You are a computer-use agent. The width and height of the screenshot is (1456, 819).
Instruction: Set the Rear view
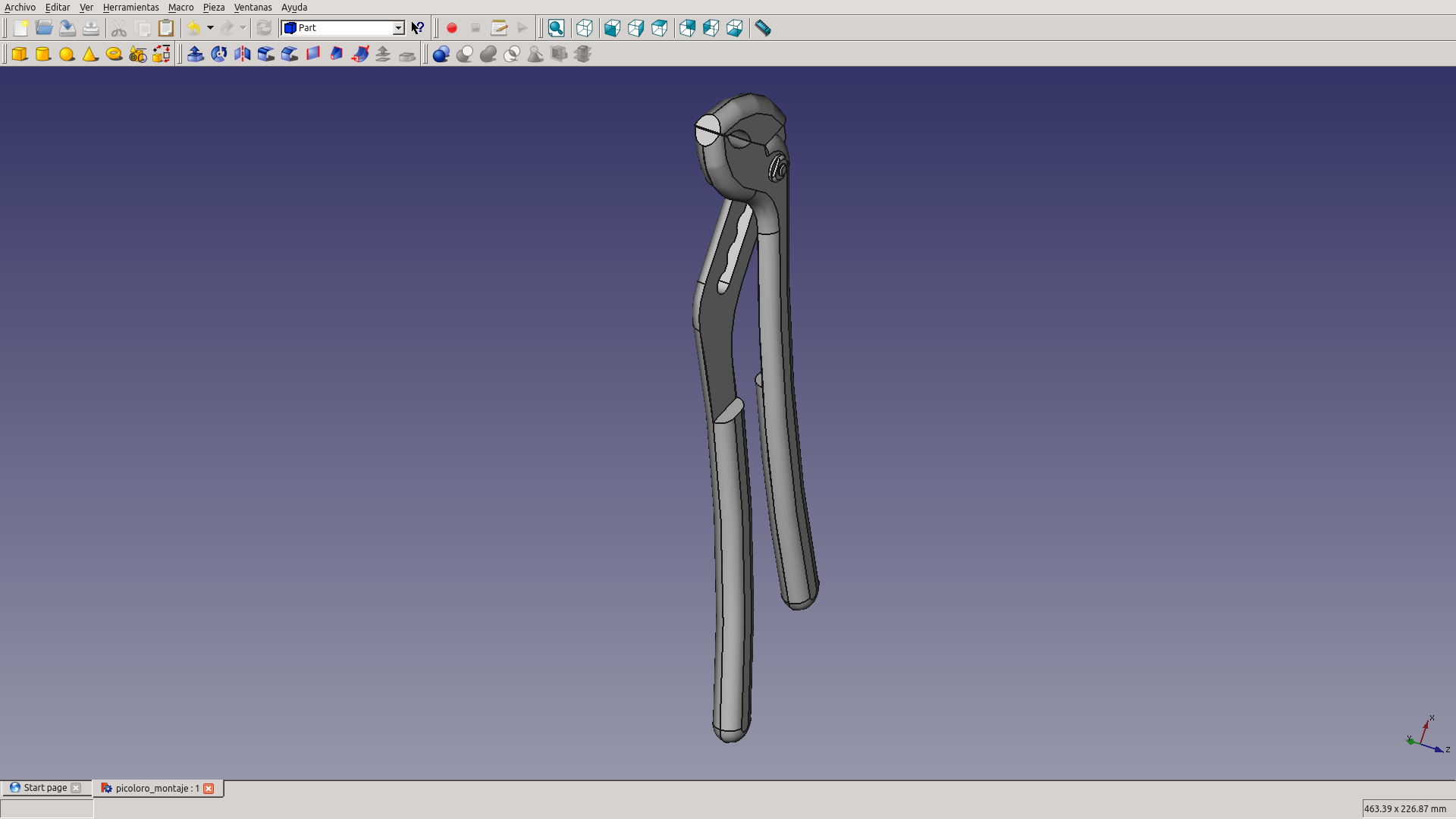click(687, 28)
